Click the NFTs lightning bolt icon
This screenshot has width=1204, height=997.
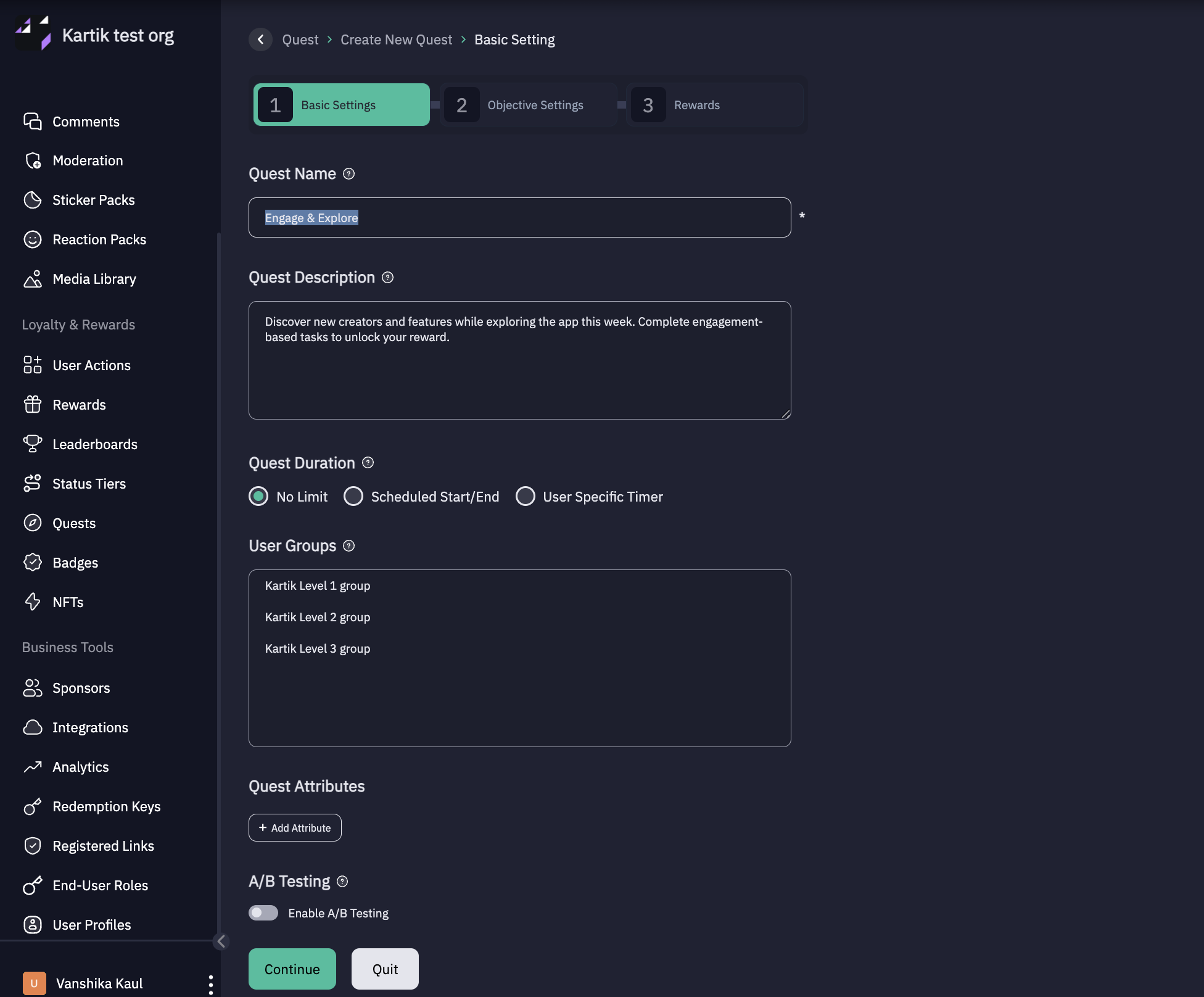click(x=32, y=602)
